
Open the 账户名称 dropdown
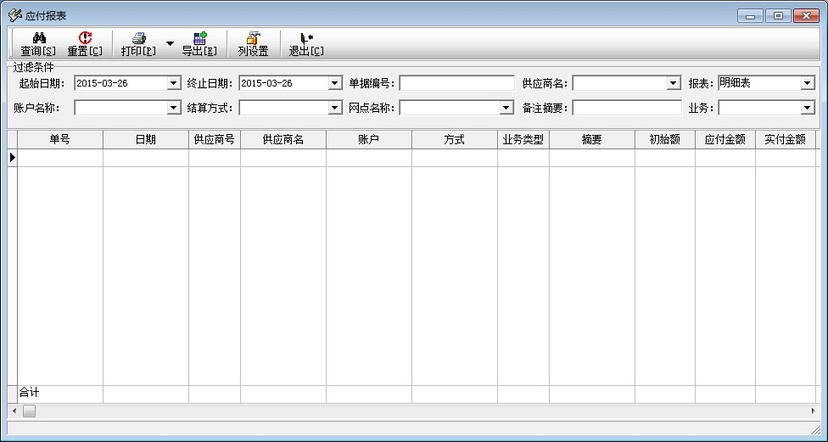pos(173,108)
